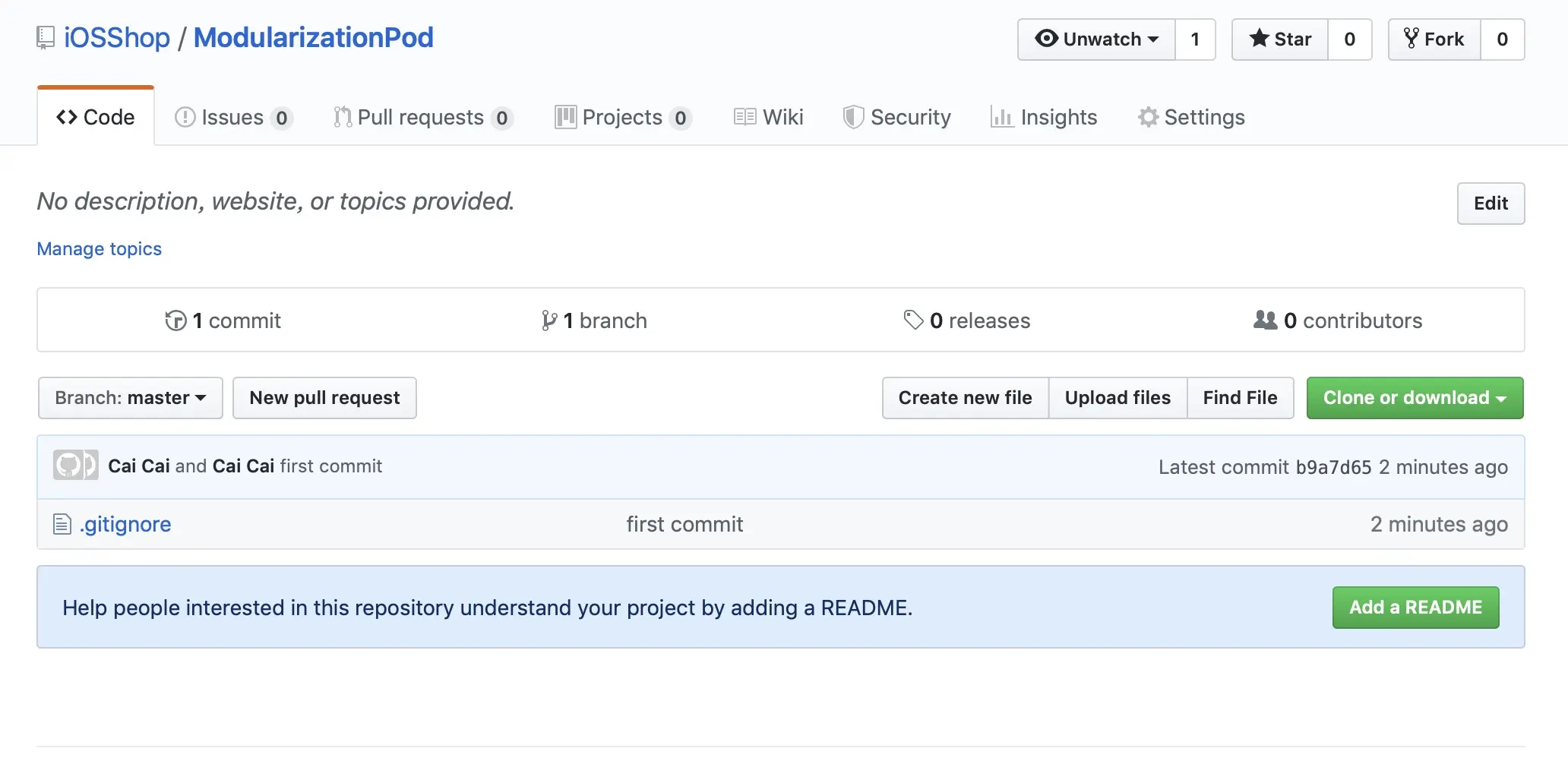The image size is (1568, 764).
Task: Open the ModularizationPod repository link
Action: 313,37
